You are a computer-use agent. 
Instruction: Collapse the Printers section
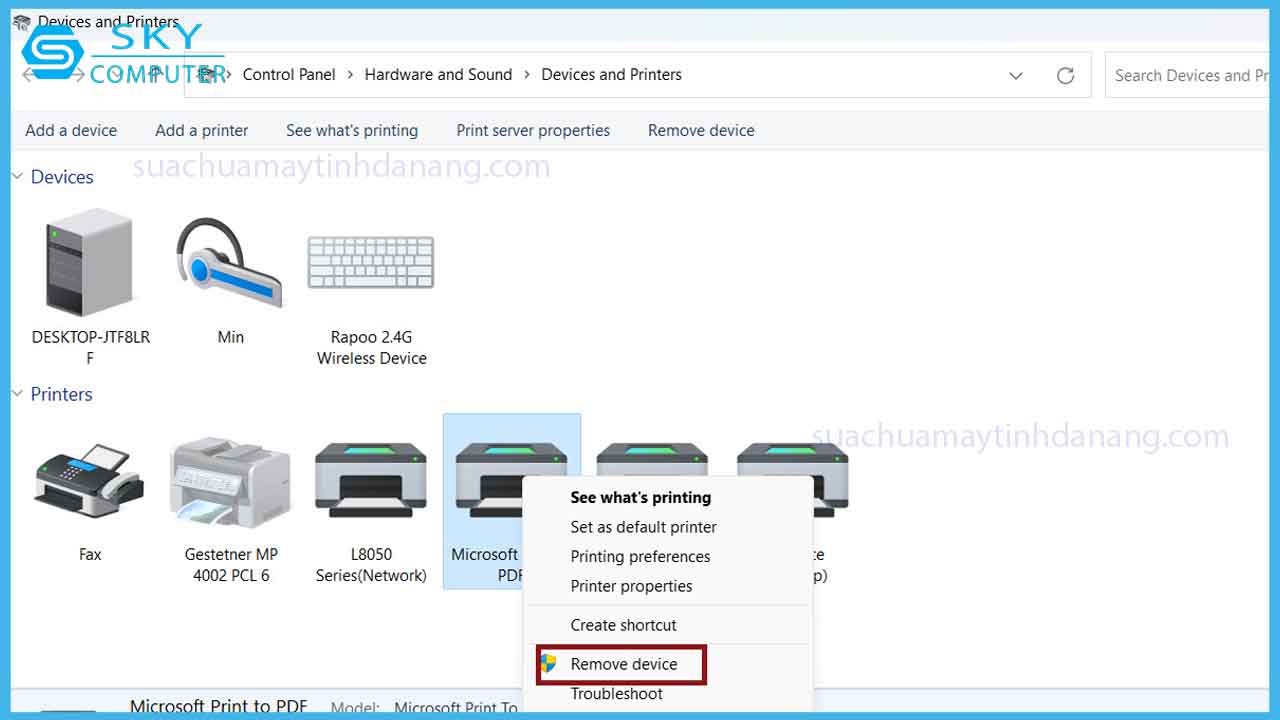pos(16,393)
